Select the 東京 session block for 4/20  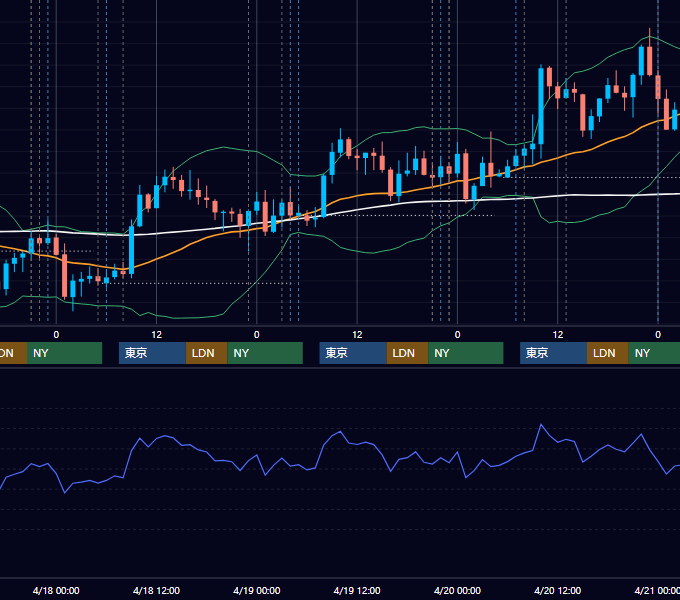553,353
